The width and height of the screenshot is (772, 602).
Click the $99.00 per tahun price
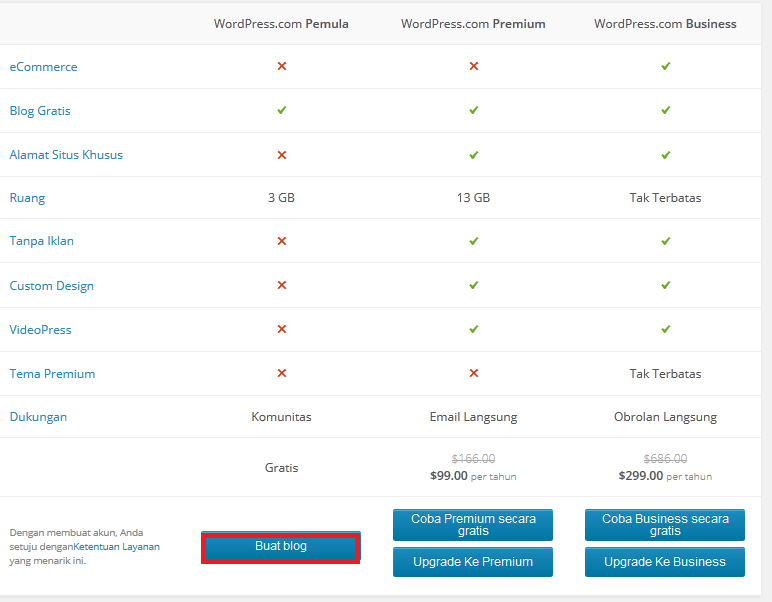click(473, 476)
